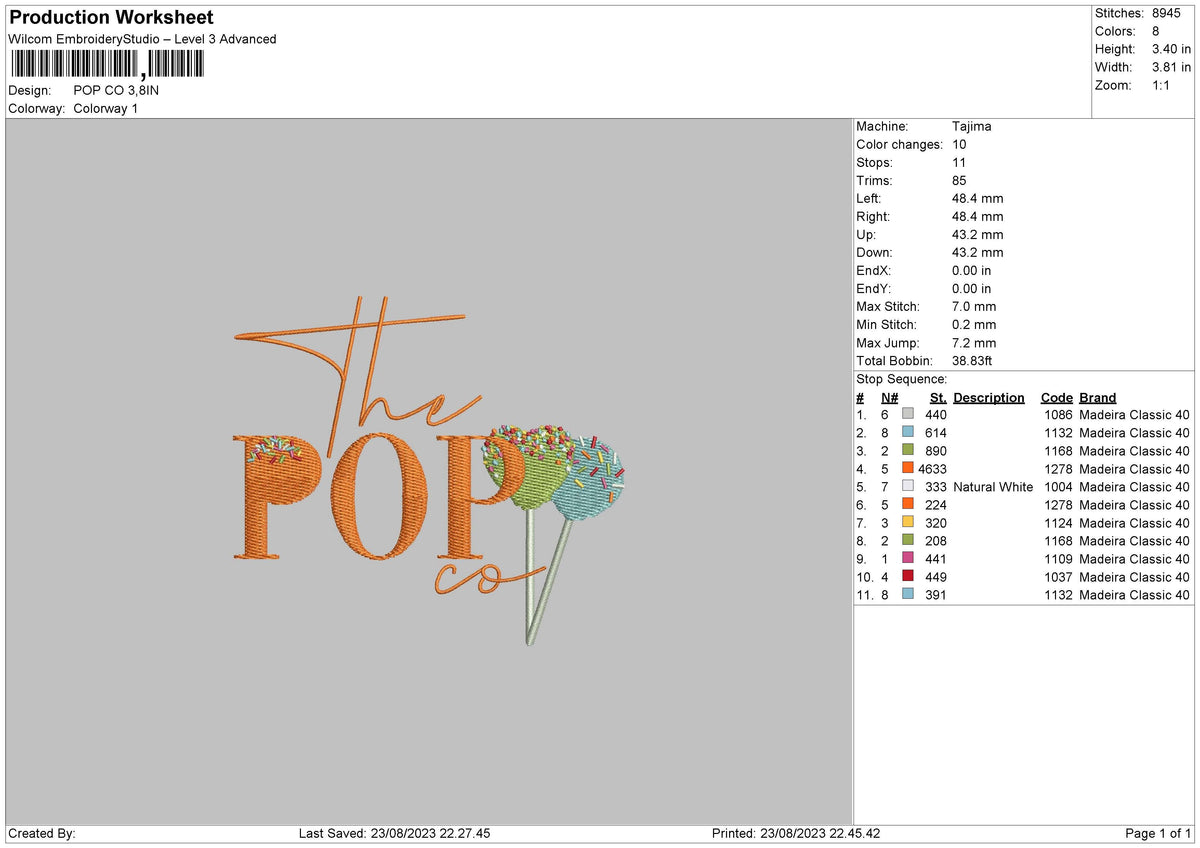Click the pink swatch in stop row 9
1200x848 pixels.
click(x=908, y=558)
